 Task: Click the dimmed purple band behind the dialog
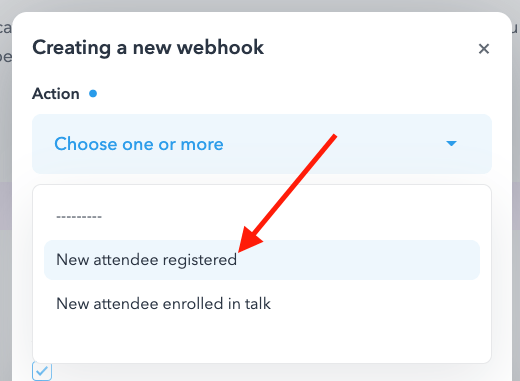click(x=6, y=206)
